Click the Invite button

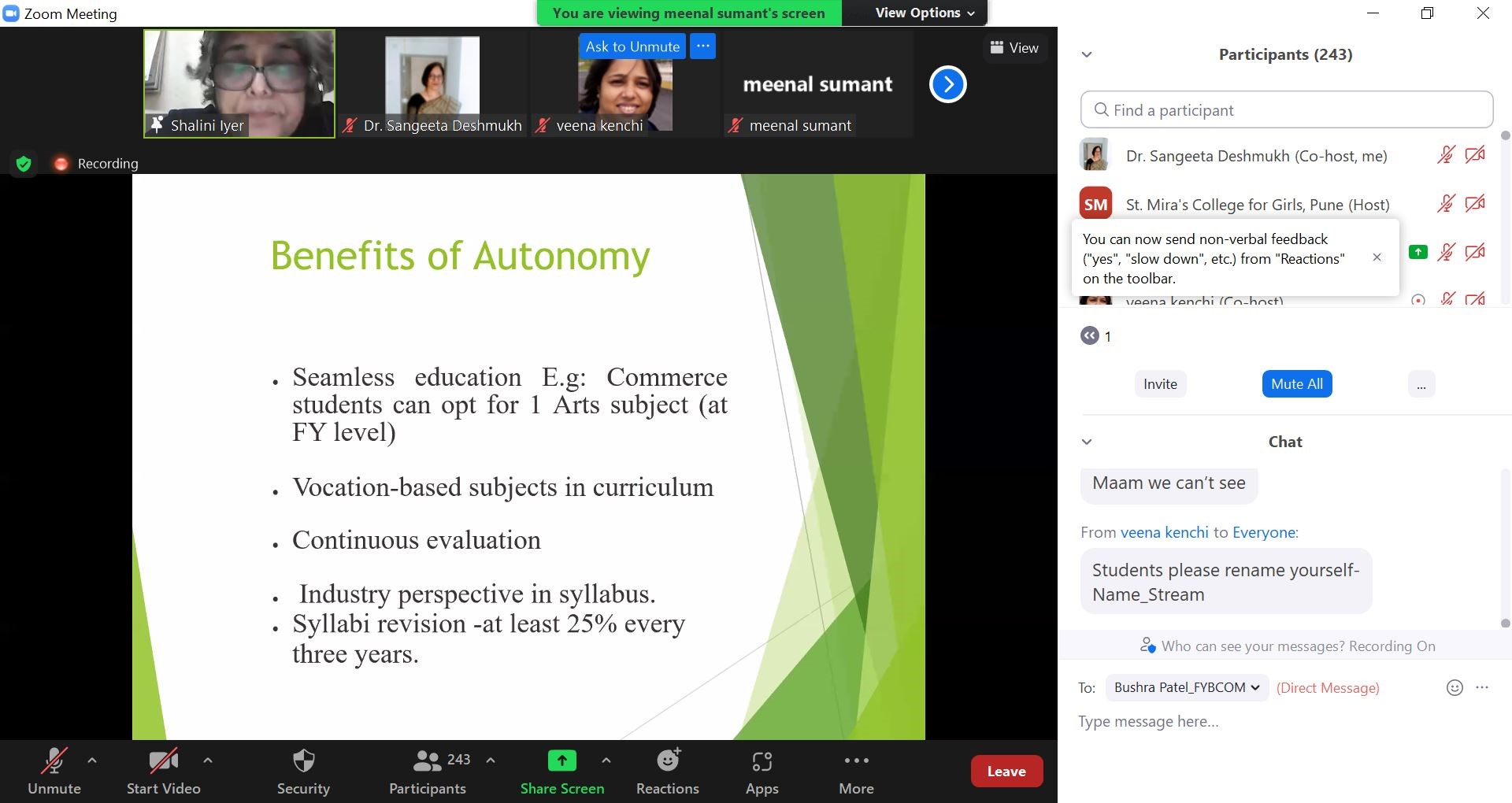[1160, 384]
